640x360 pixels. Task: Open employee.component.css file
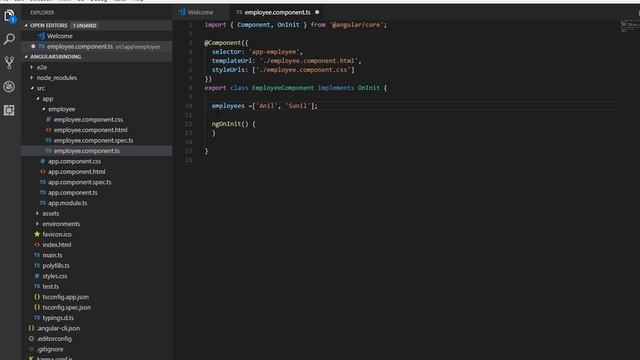click(97, 120)
